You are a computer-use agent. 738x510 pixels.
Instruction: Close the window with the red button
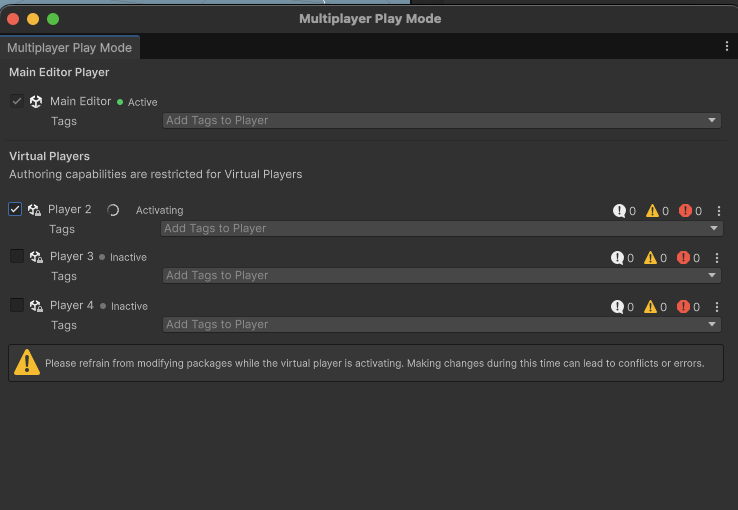[x=13, y=19]
